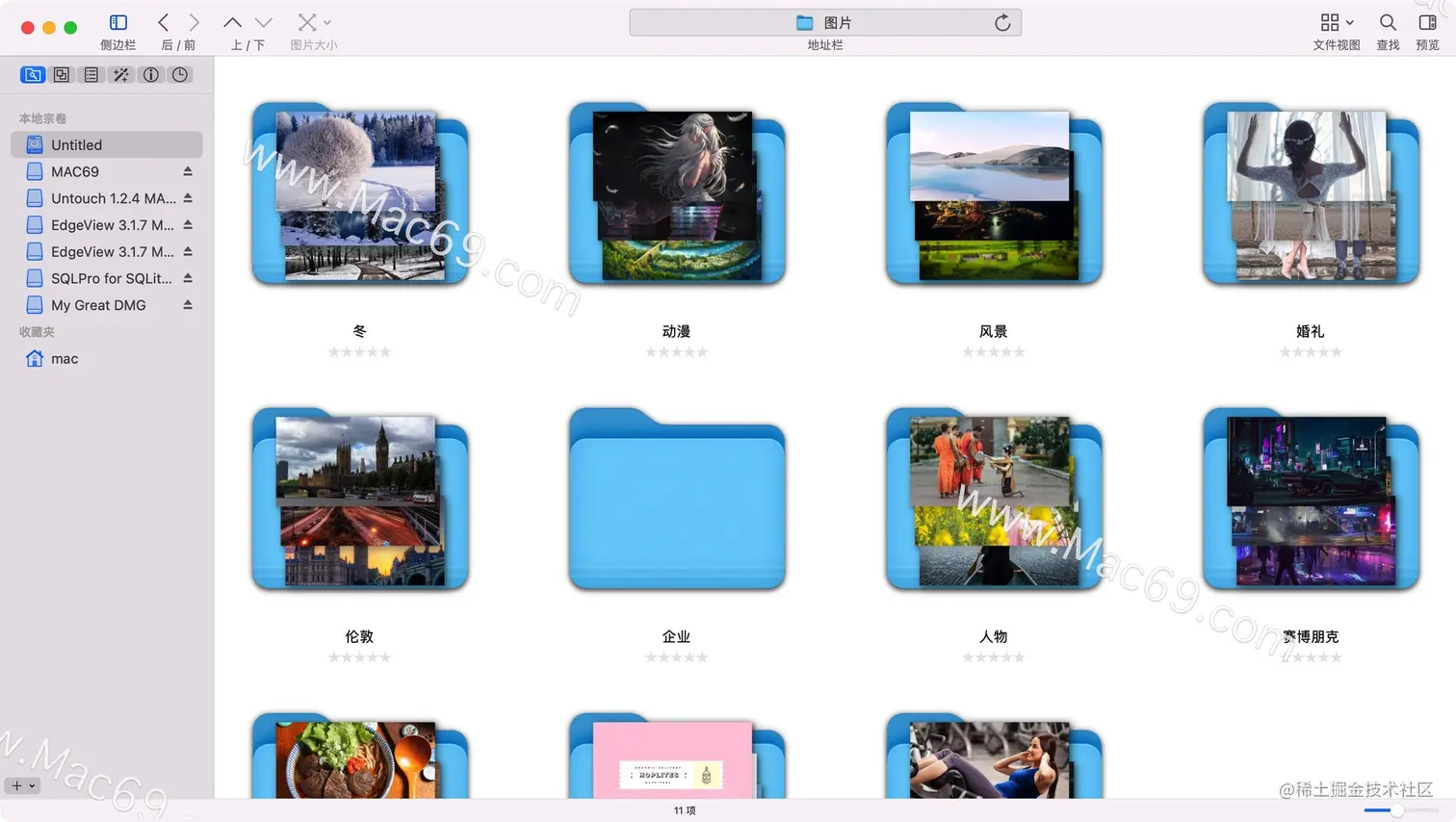Open the 查找 search tool
Viewport: 1456px width, 822px height.
tap(1388, 22)
